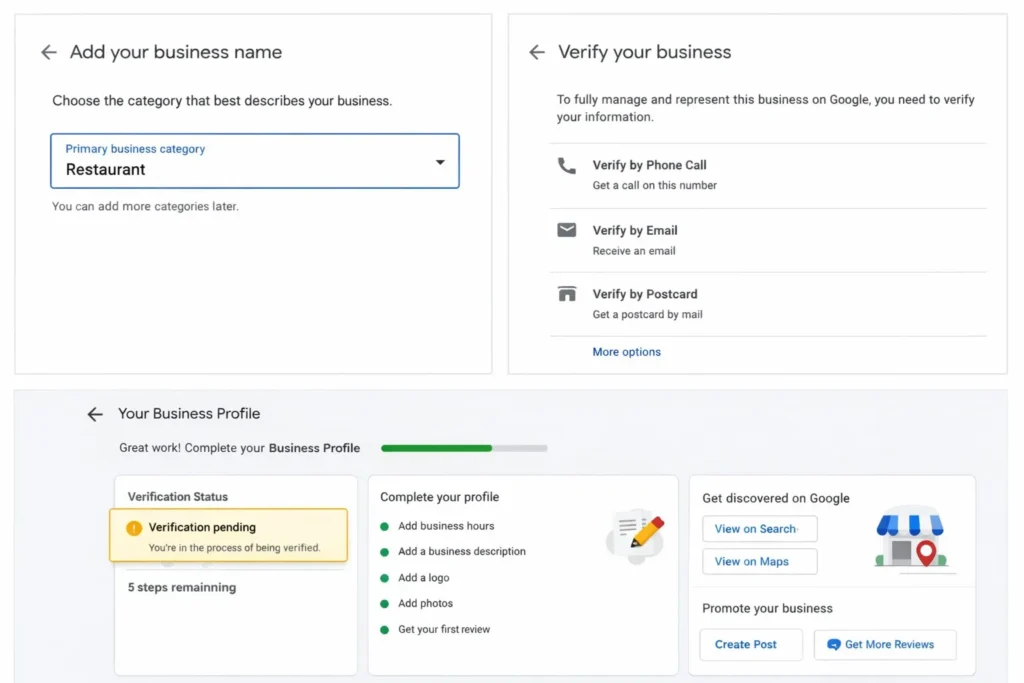The height and width of the screenshot is (683, 1024).
Task: Choose Verify by Postcard option
Action: [x=768, y=304]
